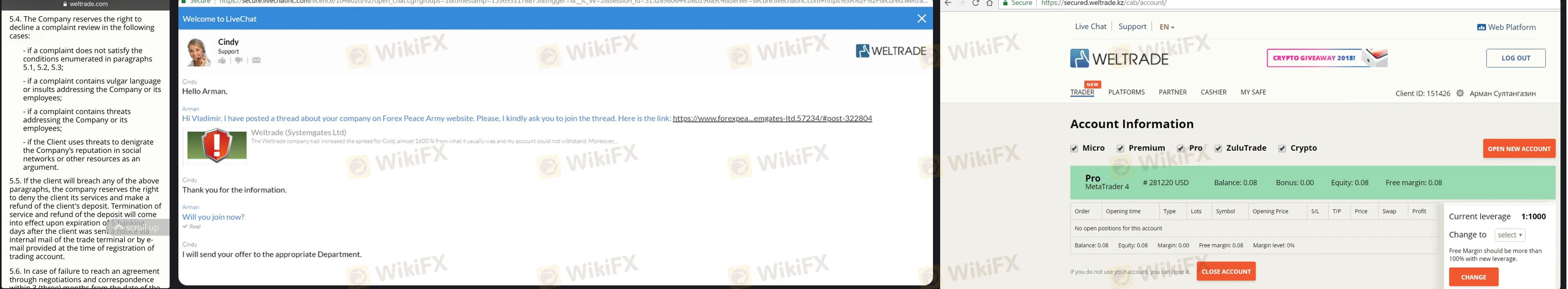Click the thumbs up rating icon
This screenshot has height=289, width=1568.
pos(222,60)
